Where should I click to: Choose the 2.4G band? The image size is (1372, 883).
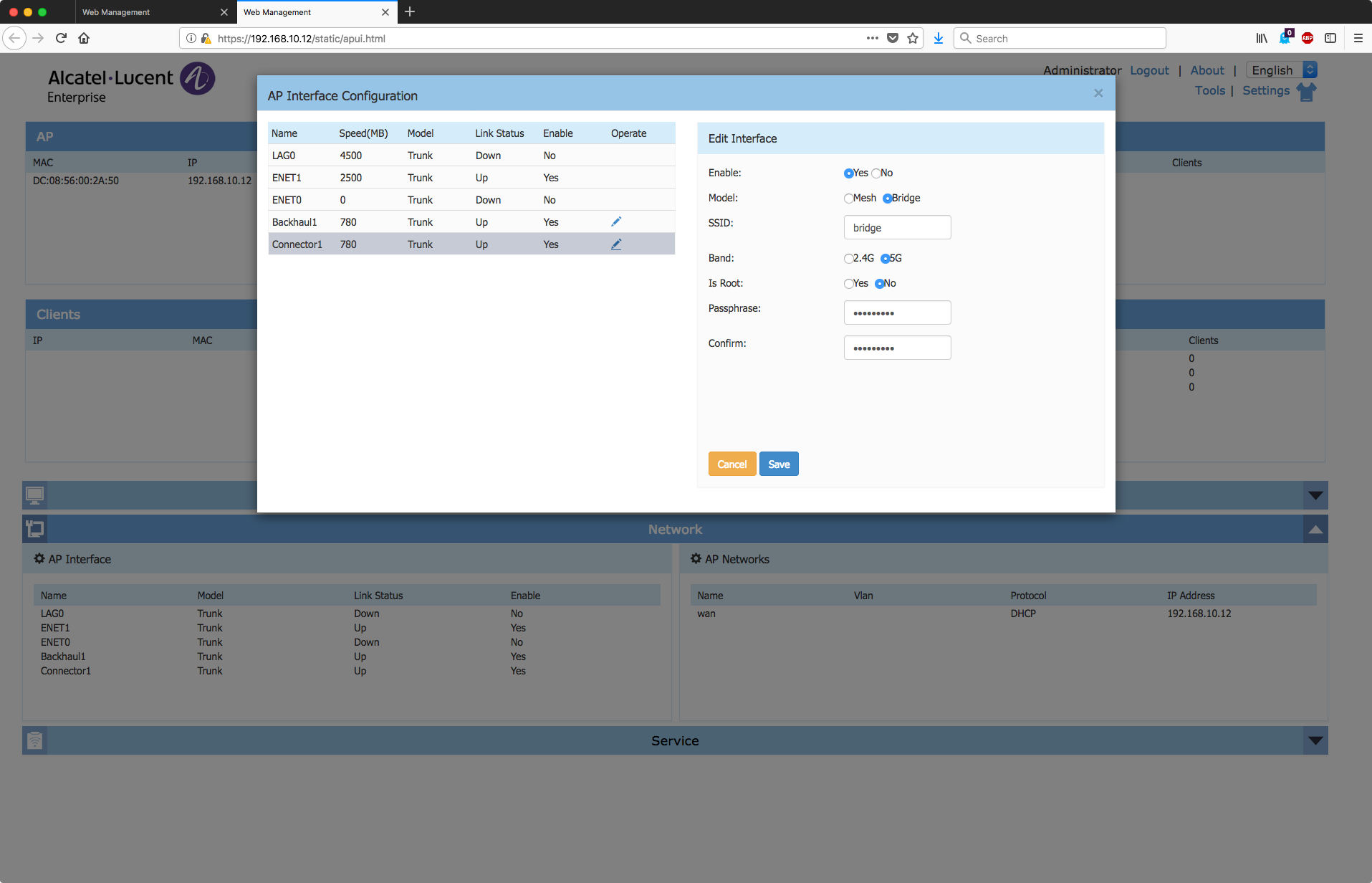pyautogui.click(x=848, y=259)
